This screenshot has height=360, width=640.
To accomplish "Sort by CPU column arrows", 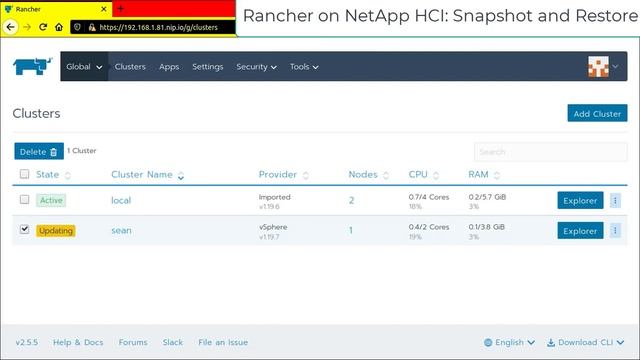I will coord(436,175).
